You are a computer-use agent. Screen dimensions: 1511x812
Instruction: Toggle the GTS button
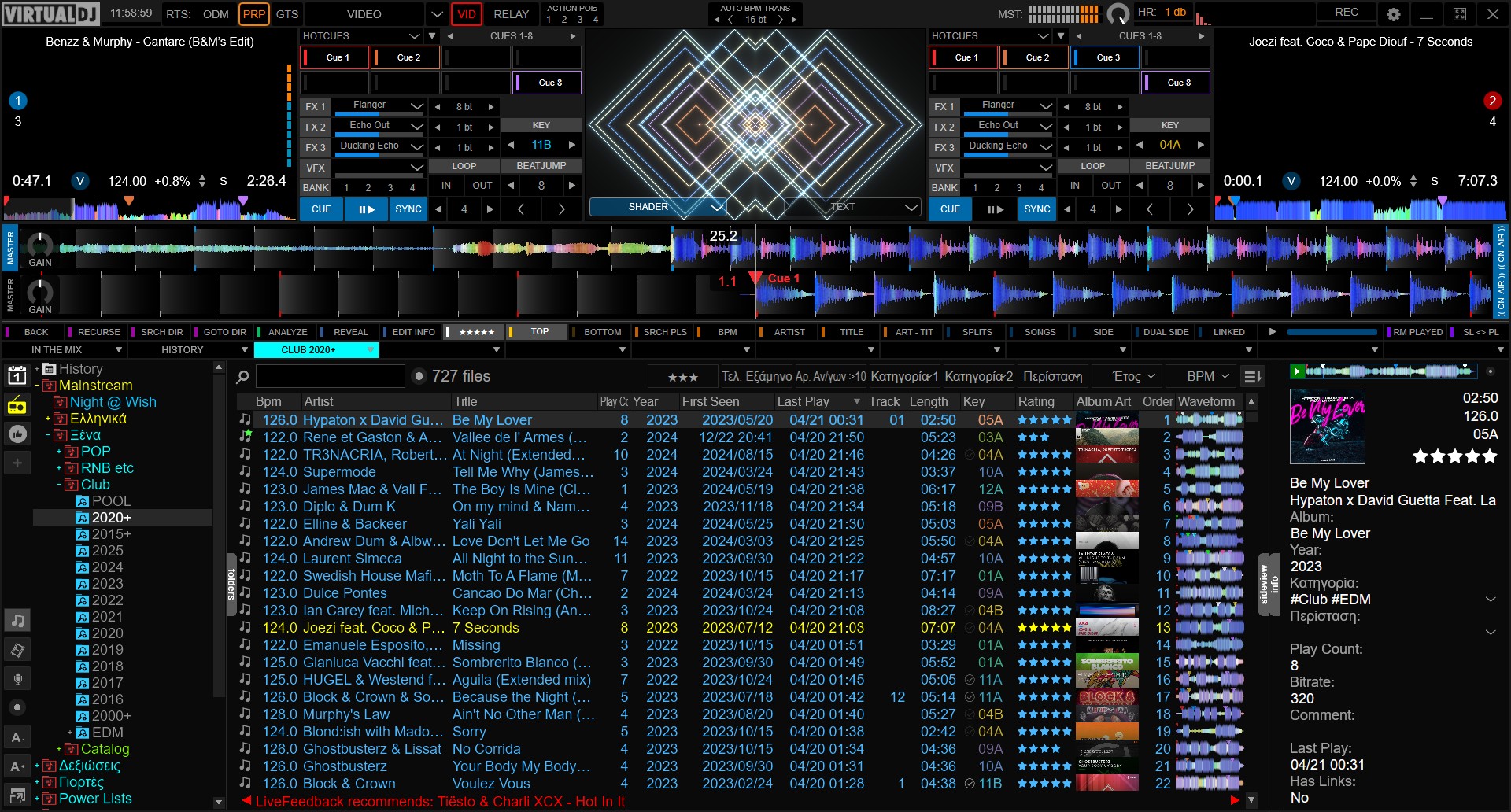(x=287, y=14)
